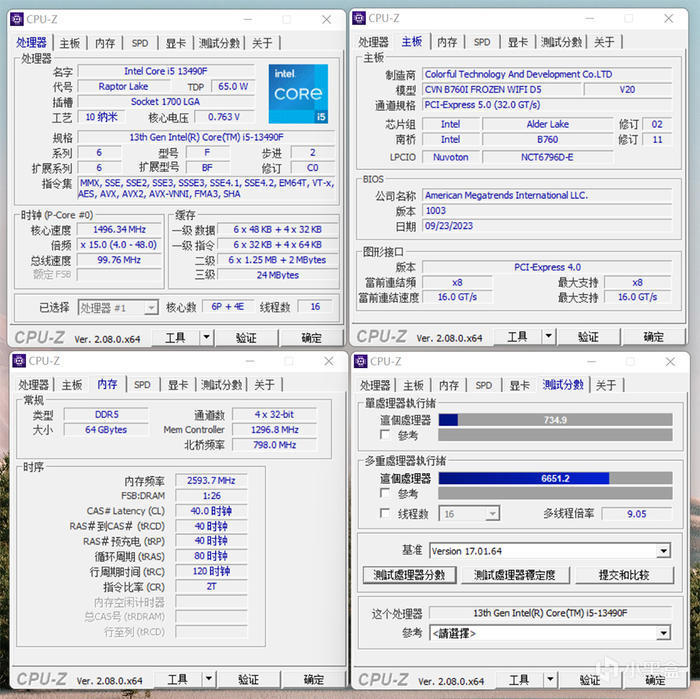This screenshot has width=700, height=699.
Task: Click the multi-thread score bar showing 6651.2
Action: 555,478
